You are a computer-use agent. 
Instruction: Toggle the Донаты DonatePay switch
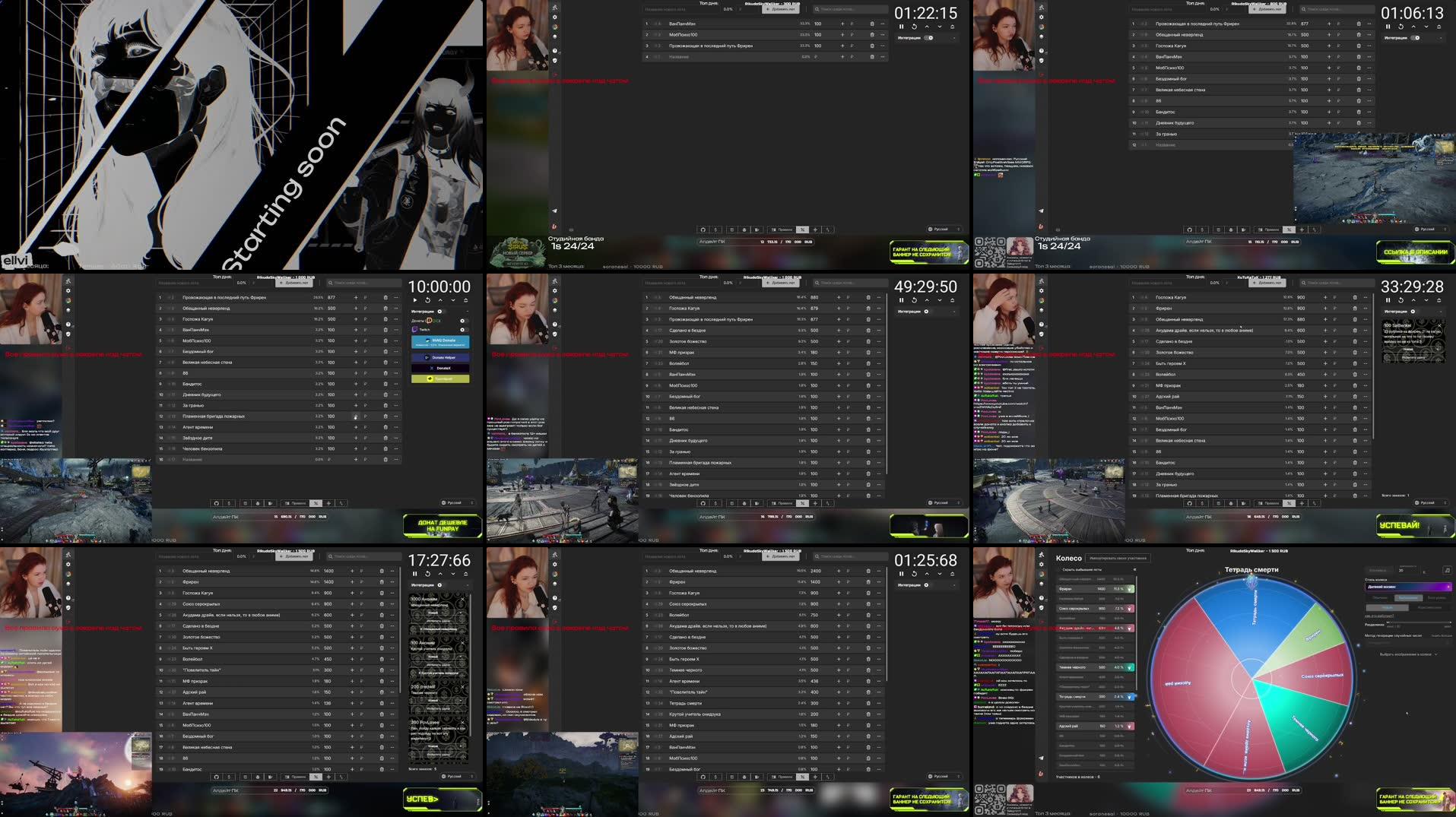click(464, 321)
